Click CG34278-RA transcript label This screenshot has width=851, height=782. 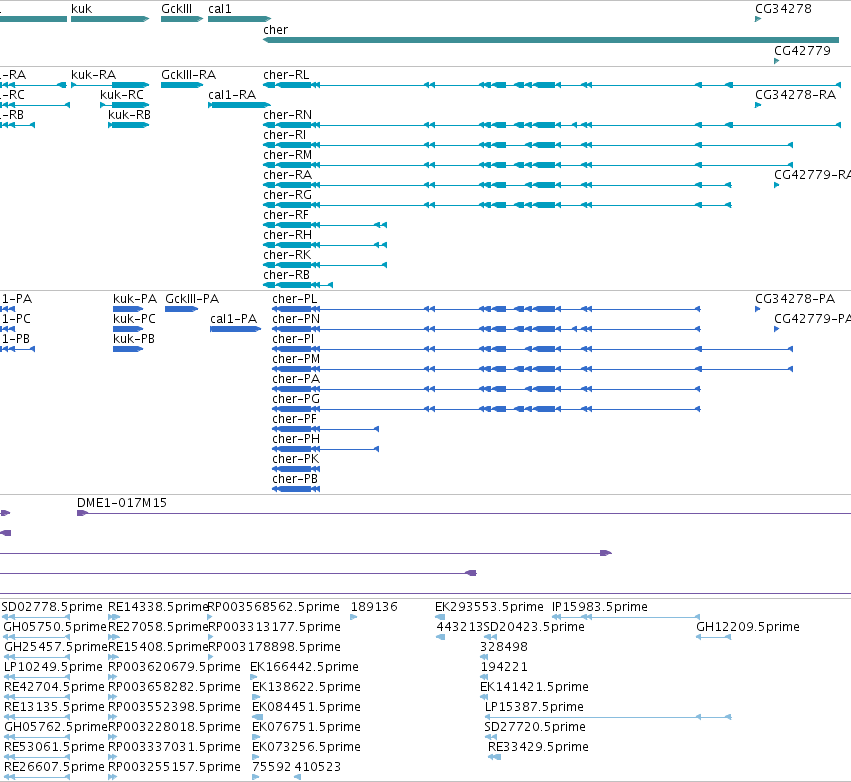click(x=795, y=94)
